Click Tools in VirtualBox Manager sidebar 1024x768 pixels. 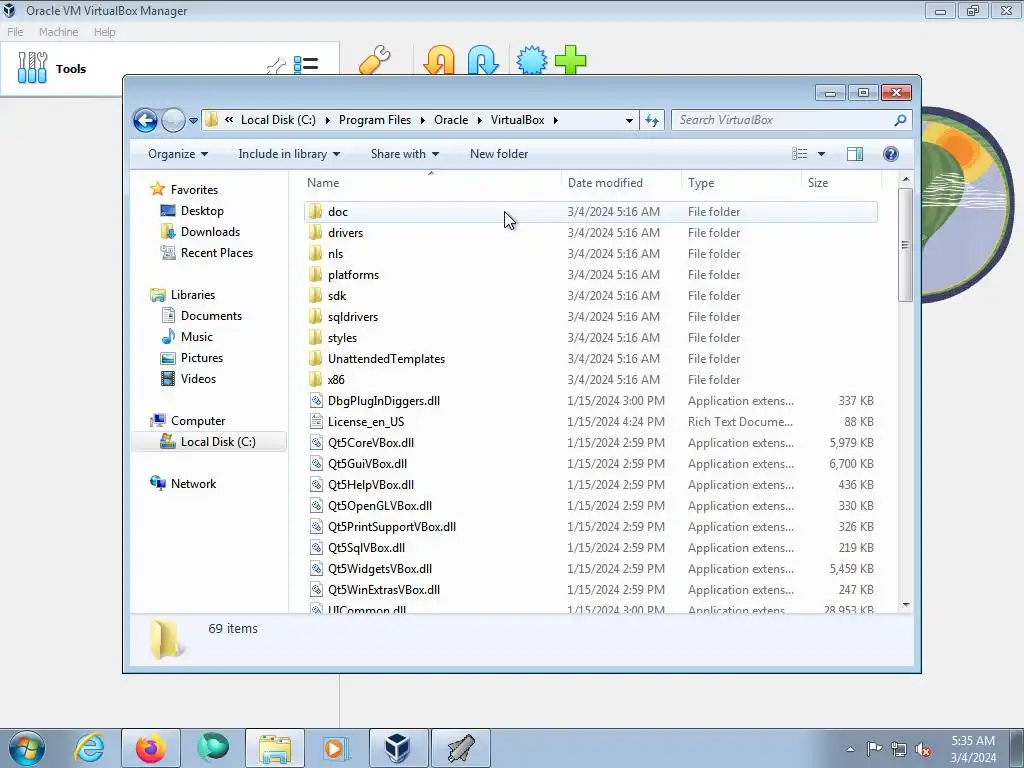[x=71, y=69]
